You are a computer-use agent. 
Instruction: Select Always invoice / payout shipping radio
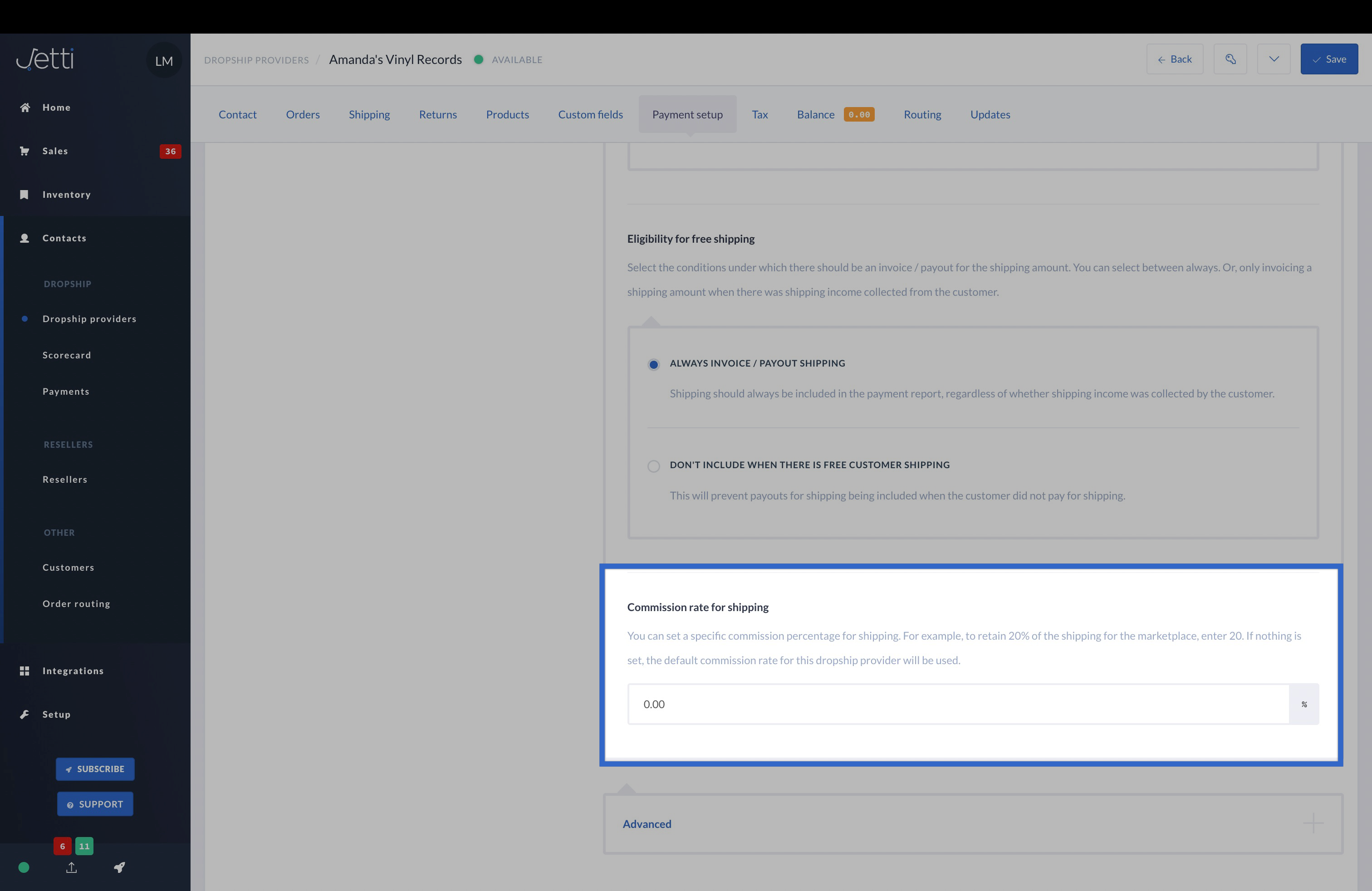653,364
